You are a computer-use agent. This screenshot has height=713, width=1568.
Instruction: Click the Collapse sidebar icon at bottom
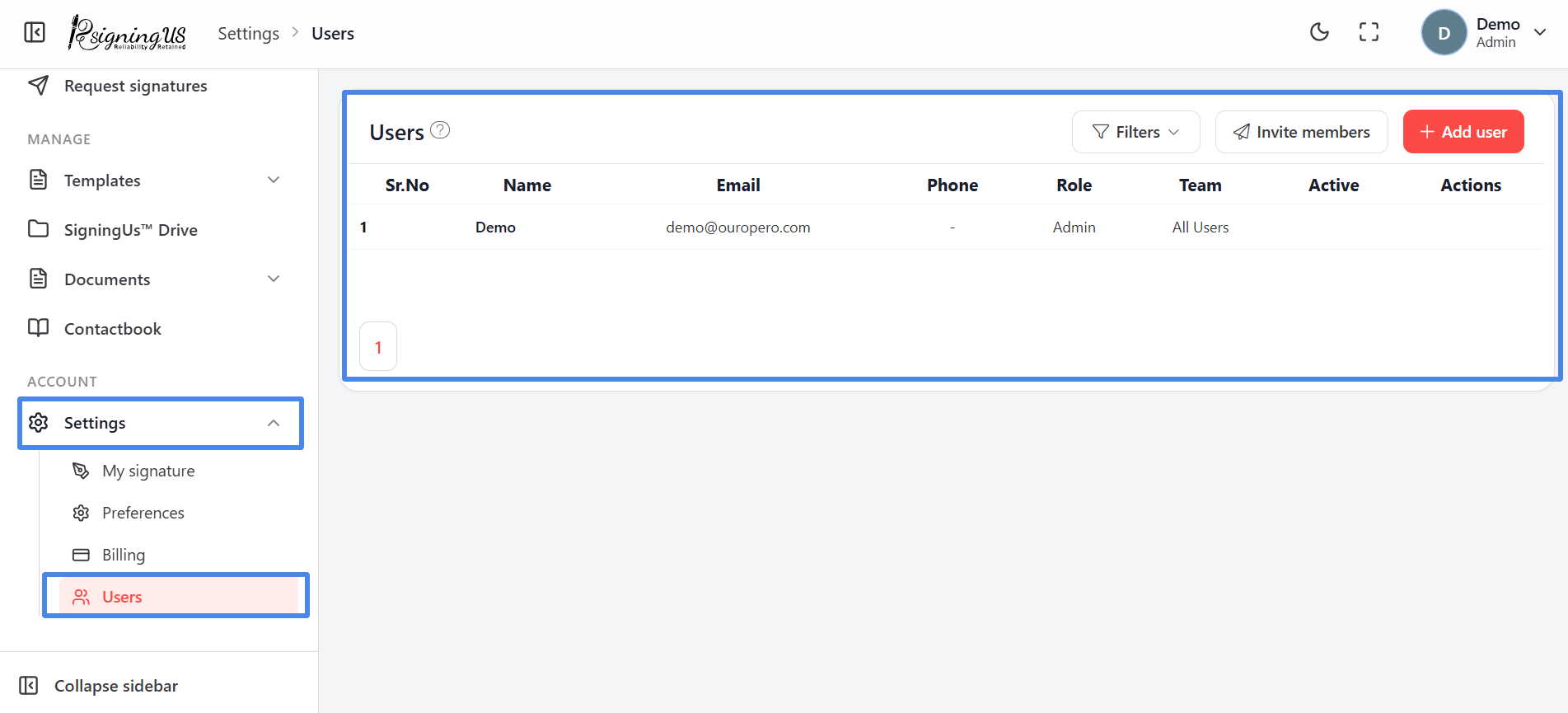(x=28, y=685)
